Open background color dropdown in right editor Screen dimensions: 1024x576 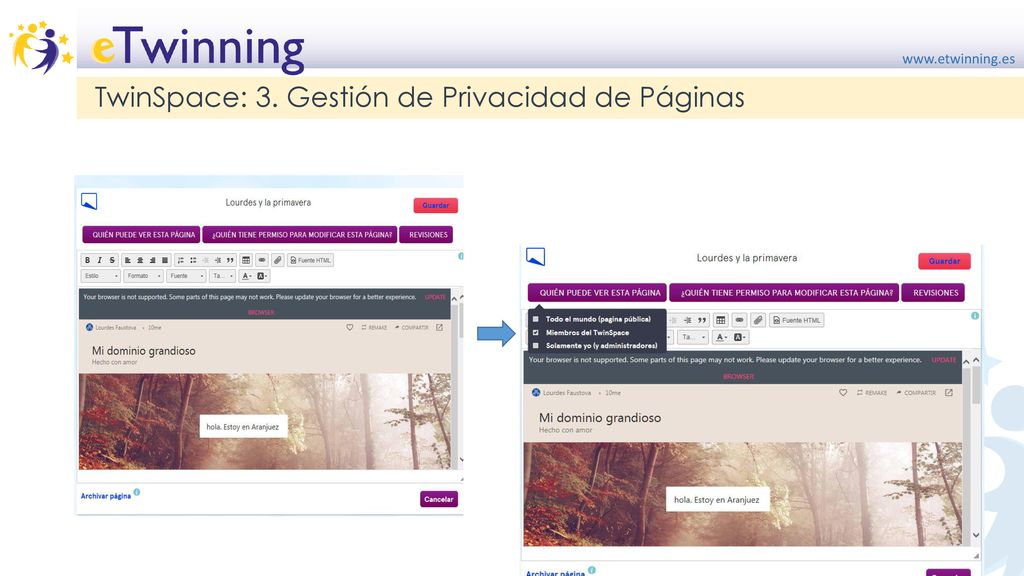point(739,337)
